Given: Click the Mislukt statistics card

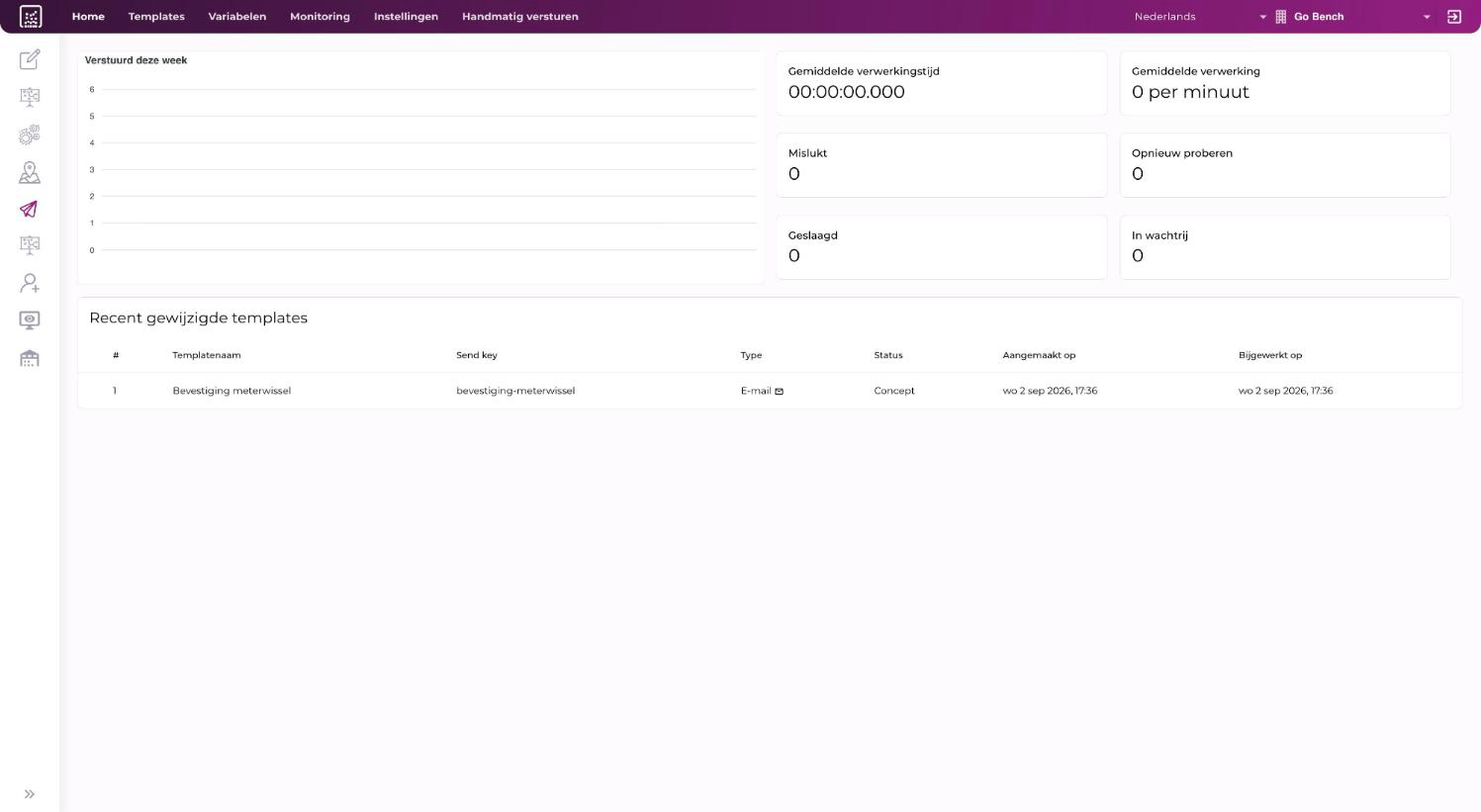Looking at the screenshot, I should point(941,165).
